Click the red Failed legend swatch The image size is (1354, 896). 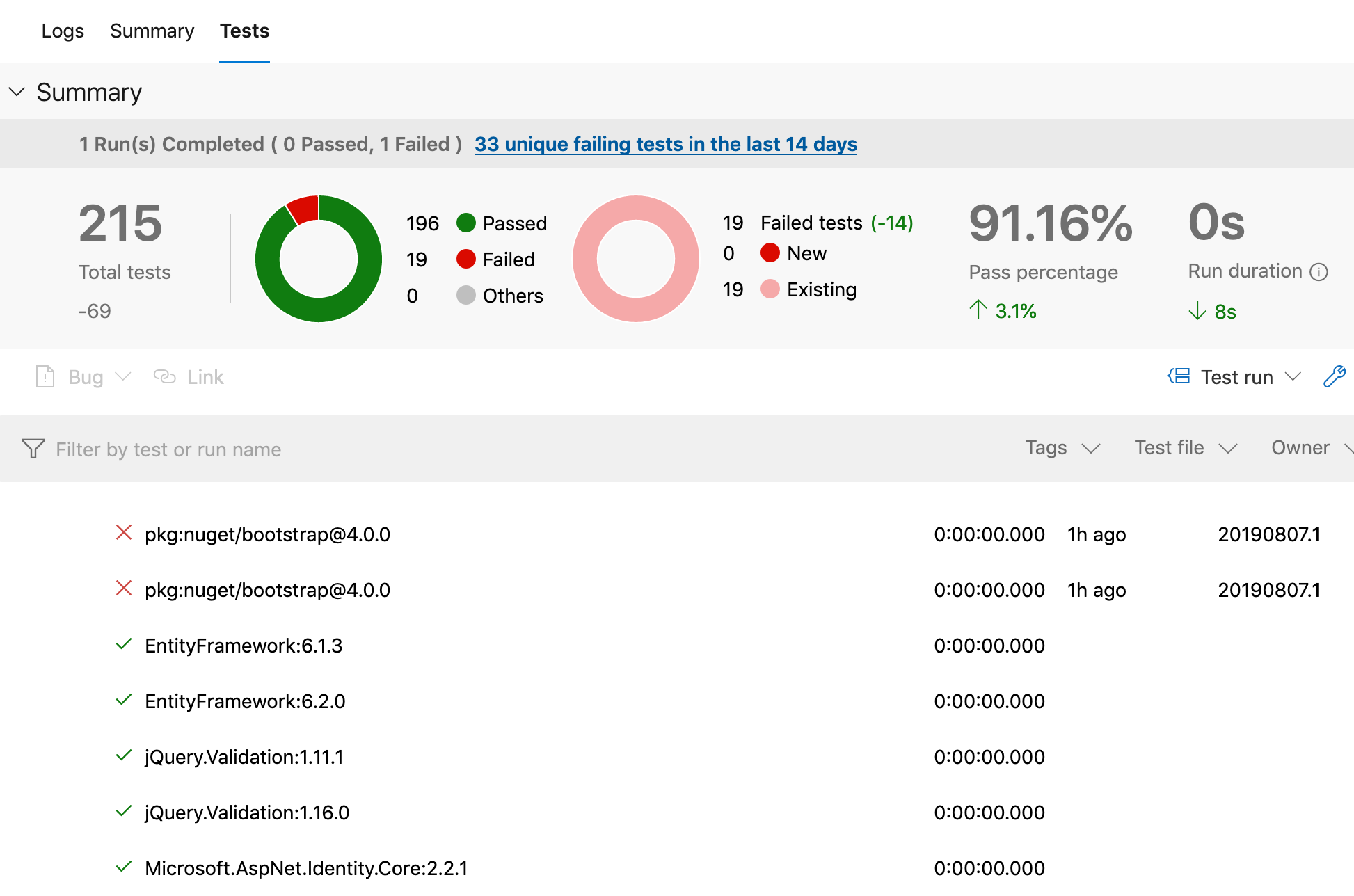(465, 259)
